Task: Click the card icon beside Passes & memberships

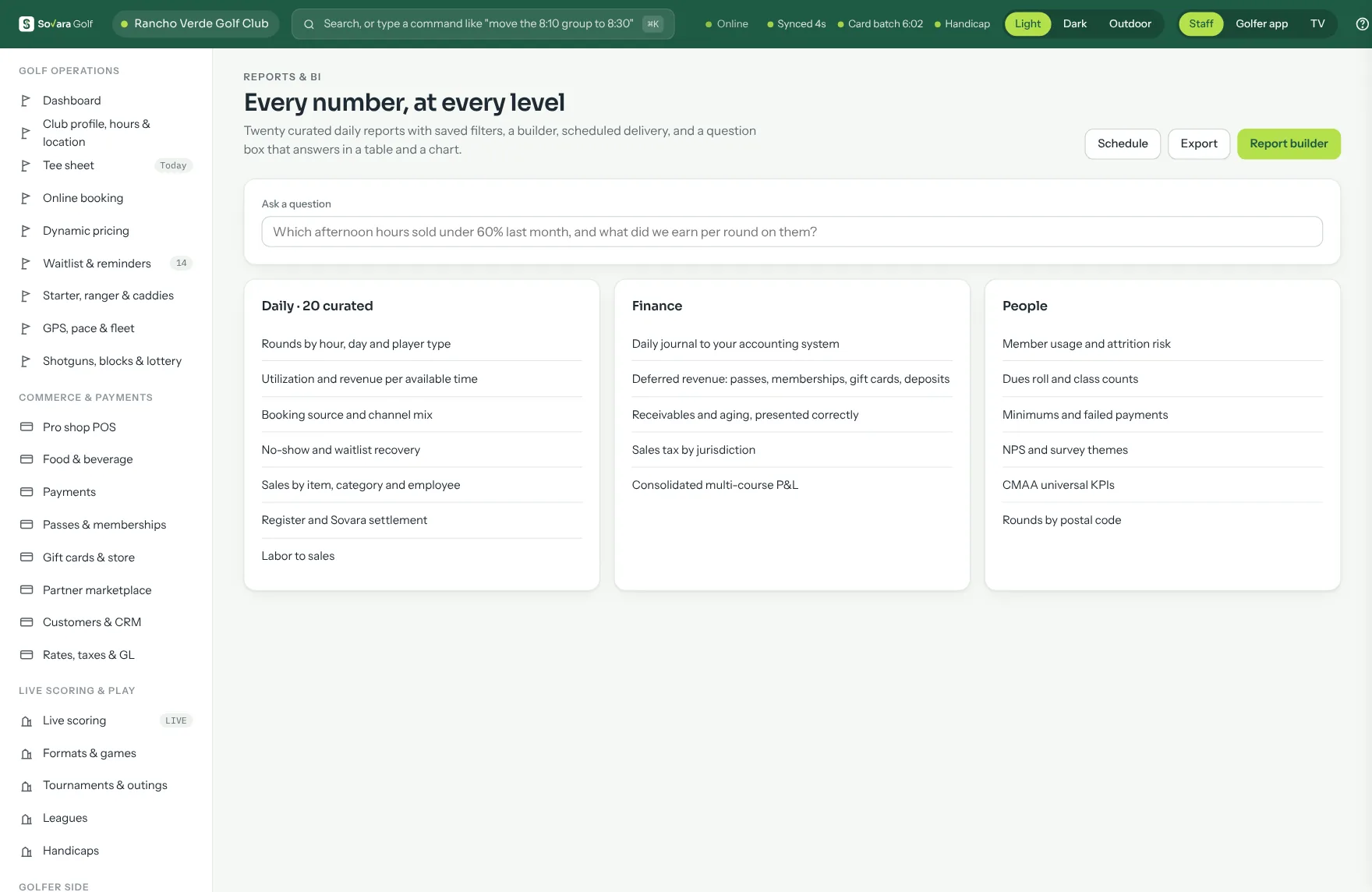Action: click(27, 525)
